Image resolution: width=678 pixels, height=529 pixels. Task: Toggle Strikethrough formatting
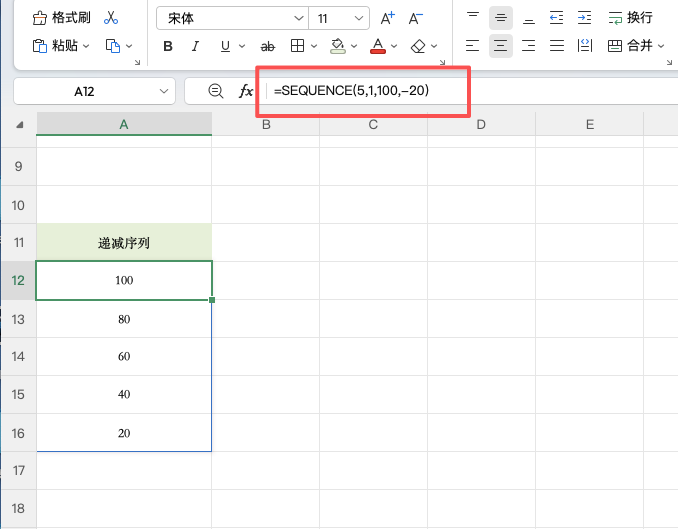click(x=268, y=46)
